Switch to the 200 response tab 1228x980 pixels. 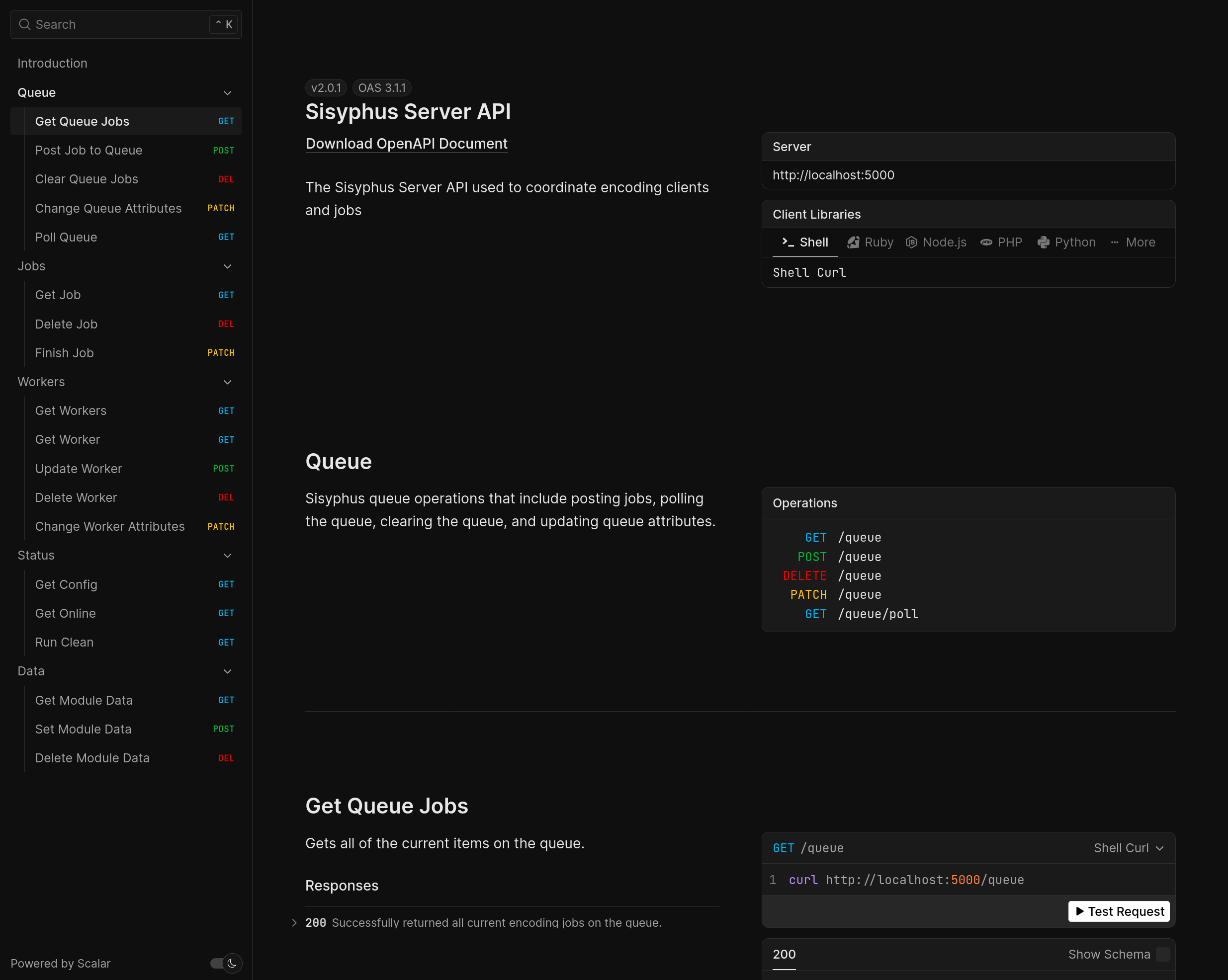(x=784, y=954)
